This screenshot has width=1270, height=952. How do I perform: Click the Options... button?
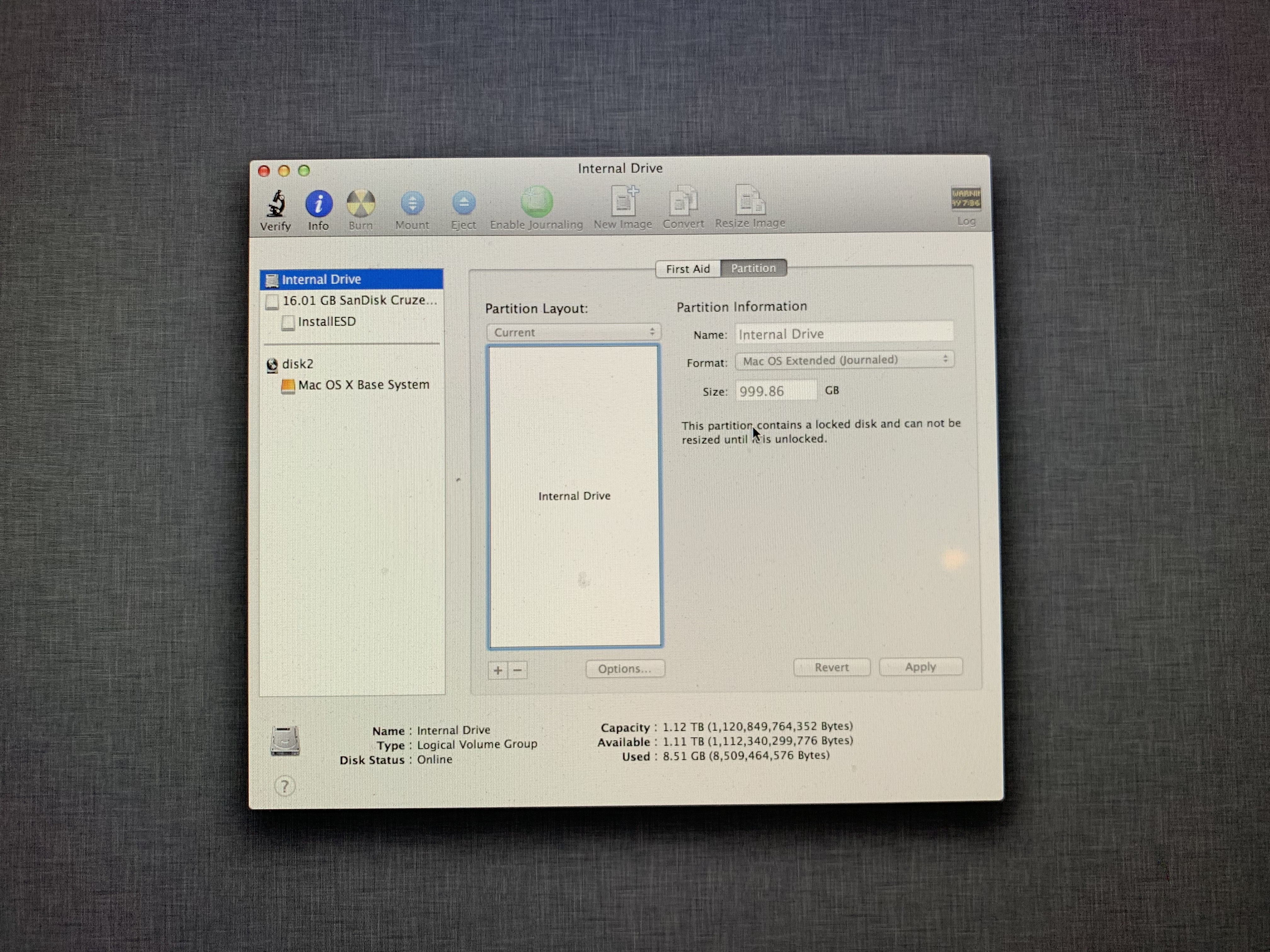tap(625, 669)
